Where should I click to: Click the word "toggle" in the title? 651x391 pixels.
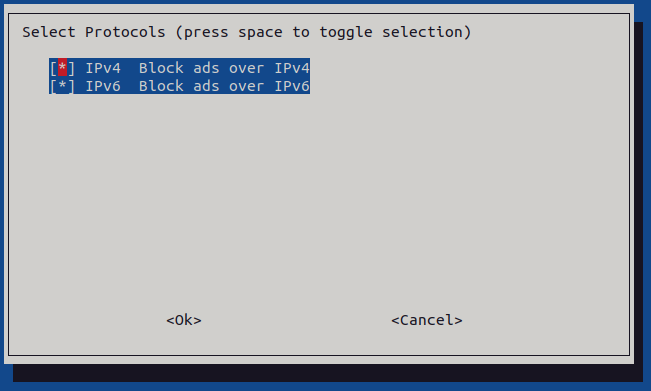pyautogui.click(x=345, y=32)
